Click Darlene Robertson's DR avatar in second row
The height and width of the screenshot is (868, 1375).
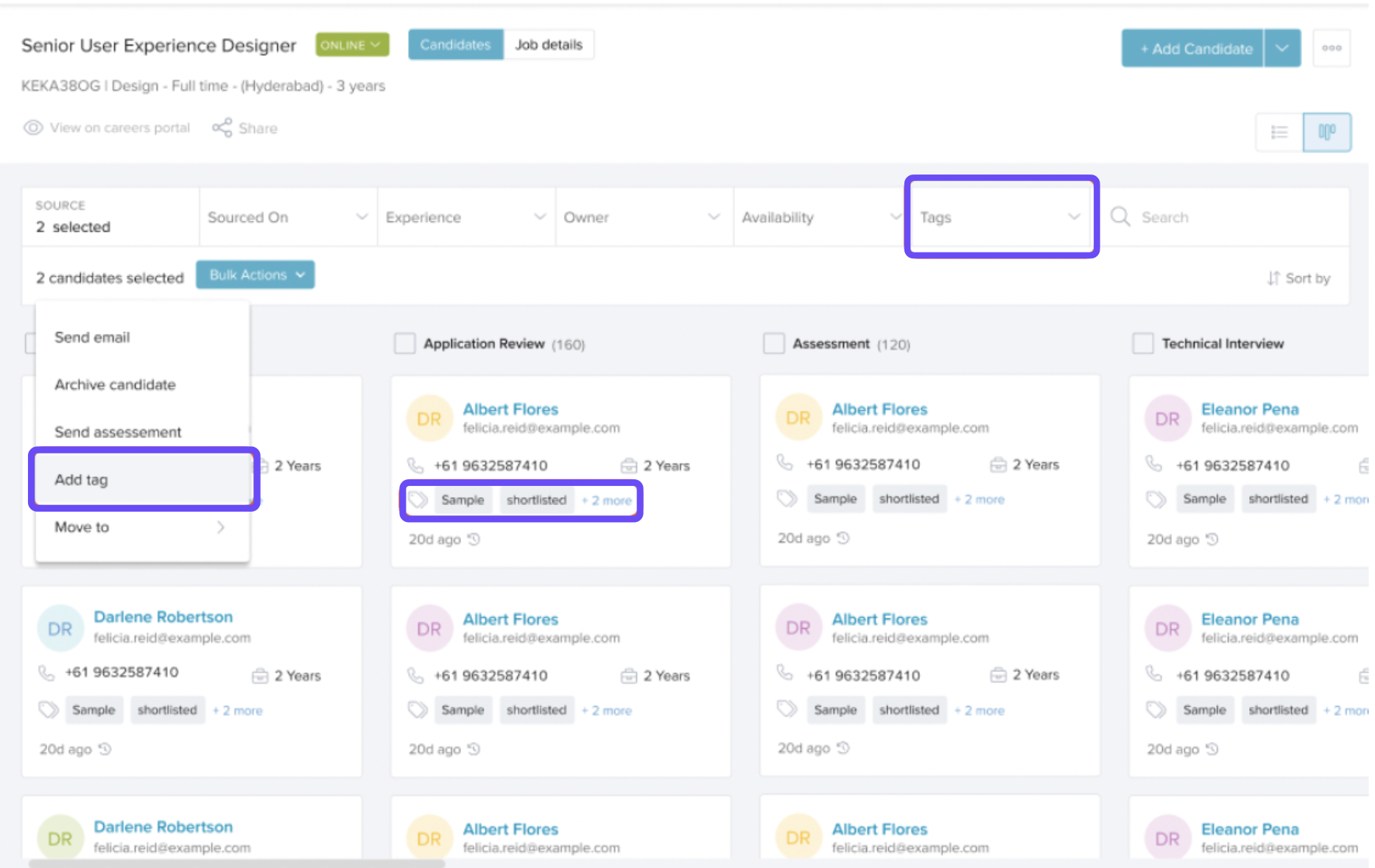60,629
